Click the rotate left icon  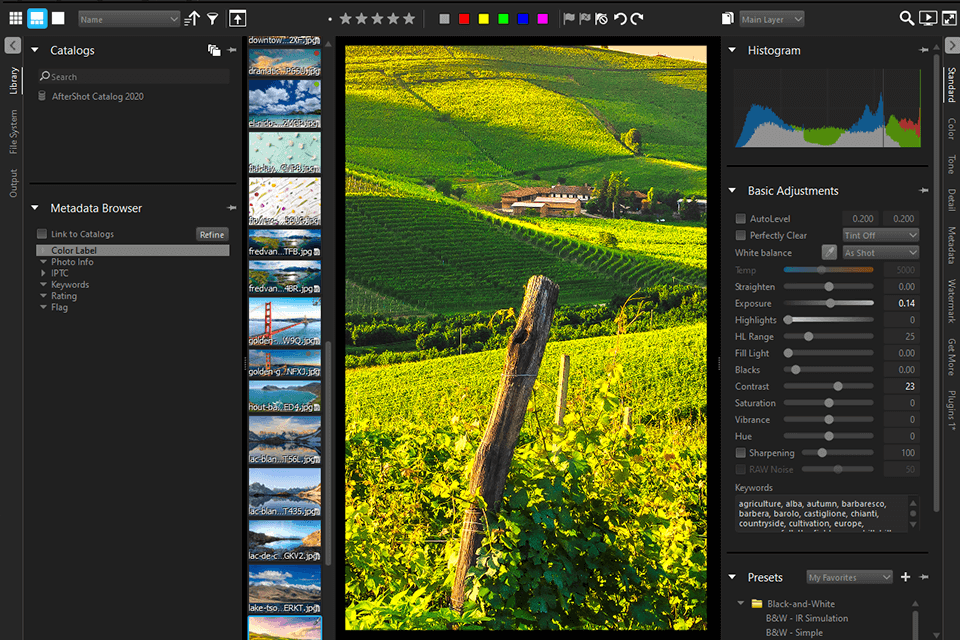pos(620,18)
